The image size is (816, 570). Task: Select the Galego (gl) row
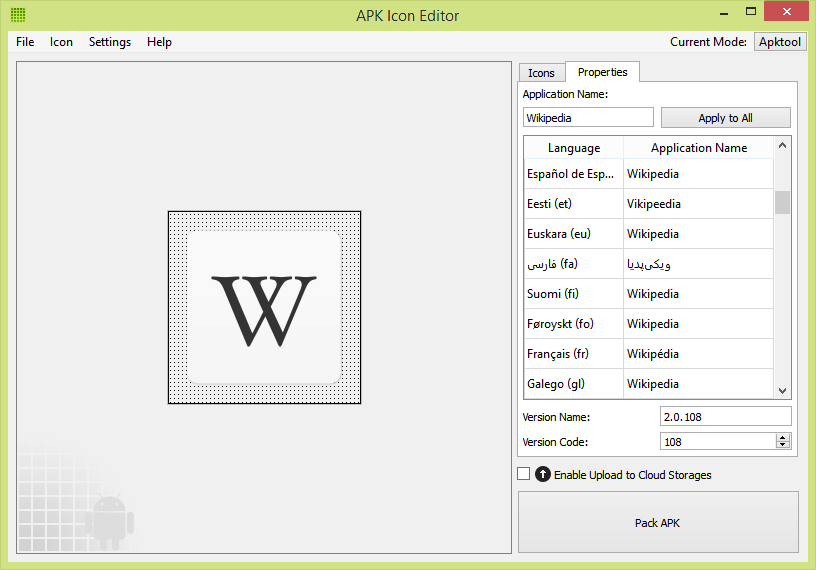click(x=649, y=384)
